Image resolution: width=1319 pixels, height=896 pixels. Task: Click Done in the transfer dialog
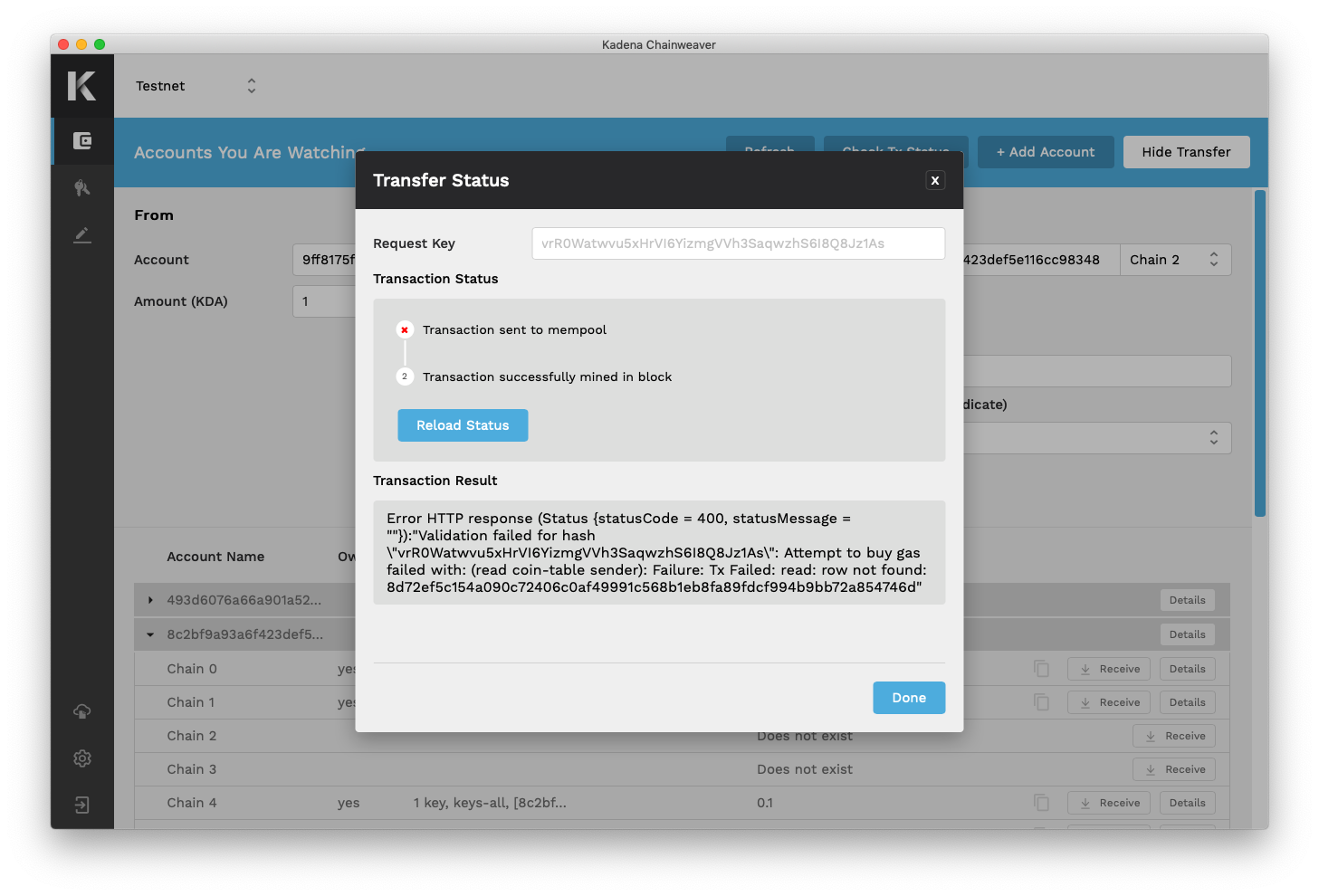pos(908,698)
